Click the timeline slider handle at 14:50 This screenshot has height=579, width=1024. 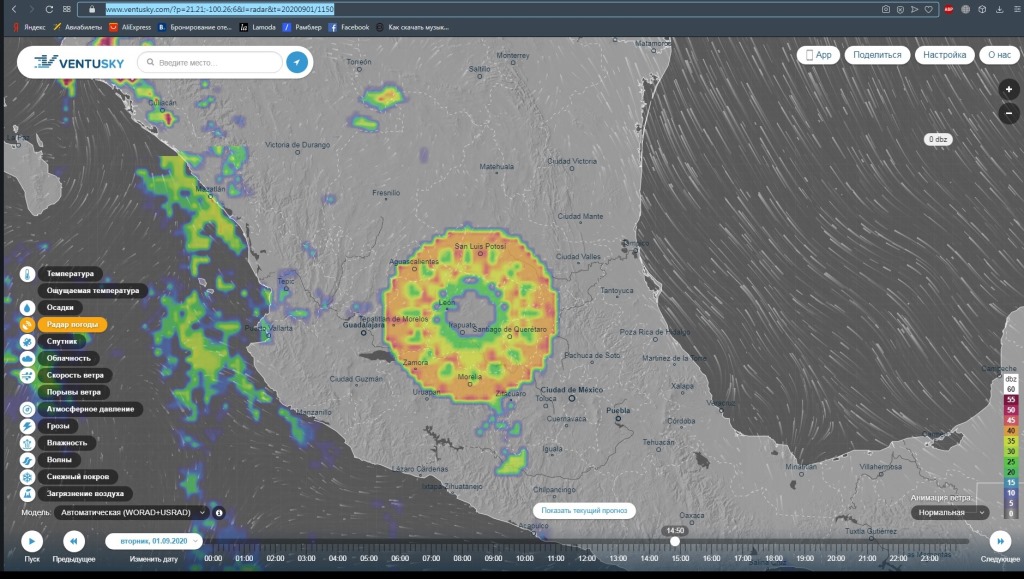tap(675, 541)
